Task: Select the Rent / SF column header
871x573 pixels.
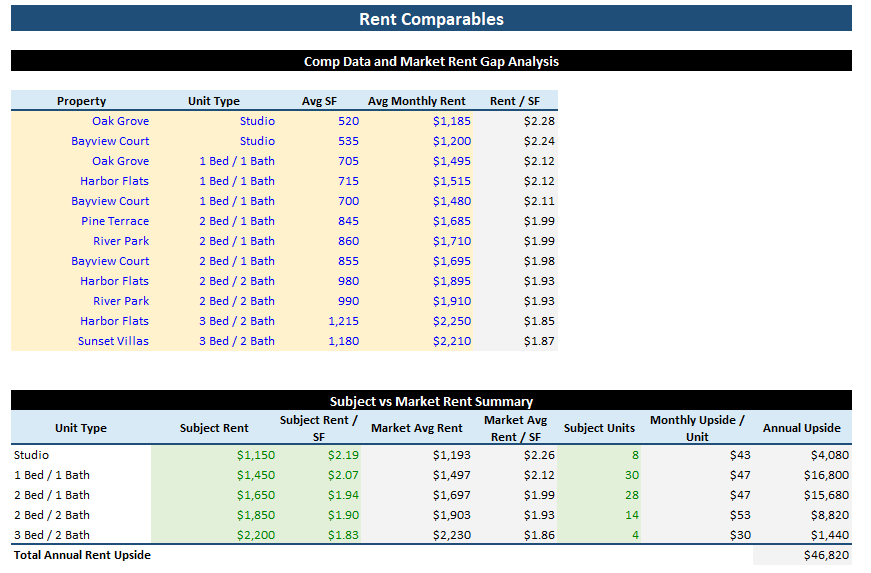Action: (515, 101)
